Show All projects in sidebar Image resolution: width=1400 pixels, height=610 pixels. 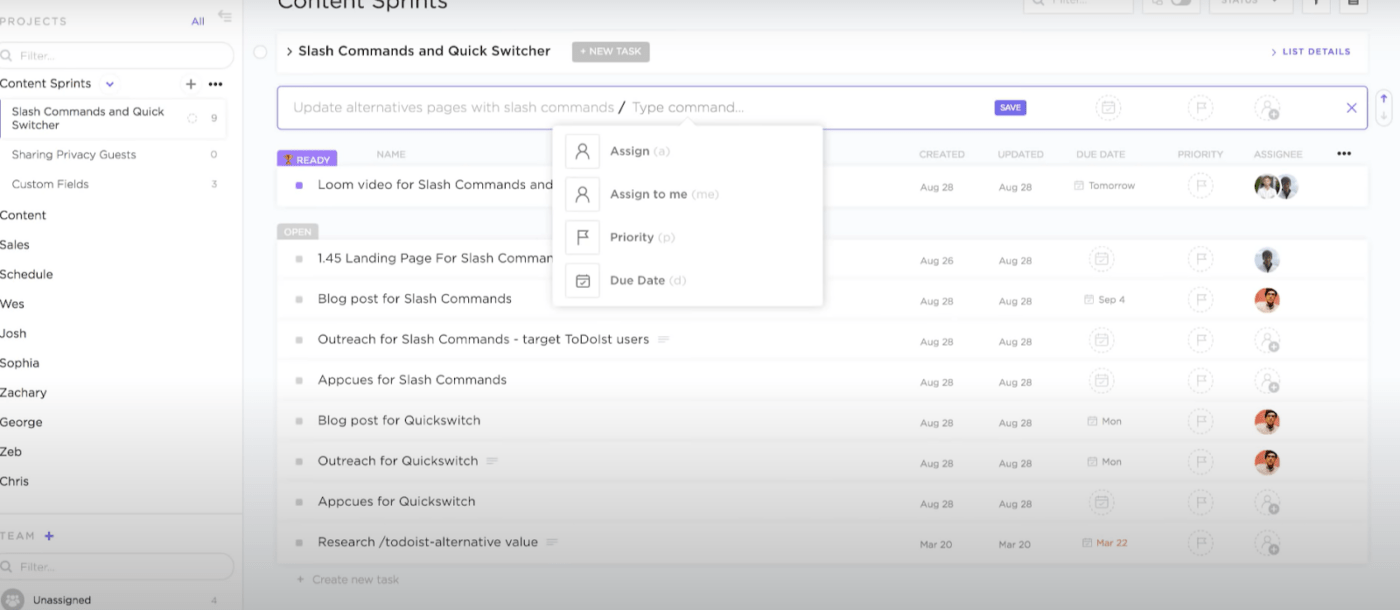(198, 21)
